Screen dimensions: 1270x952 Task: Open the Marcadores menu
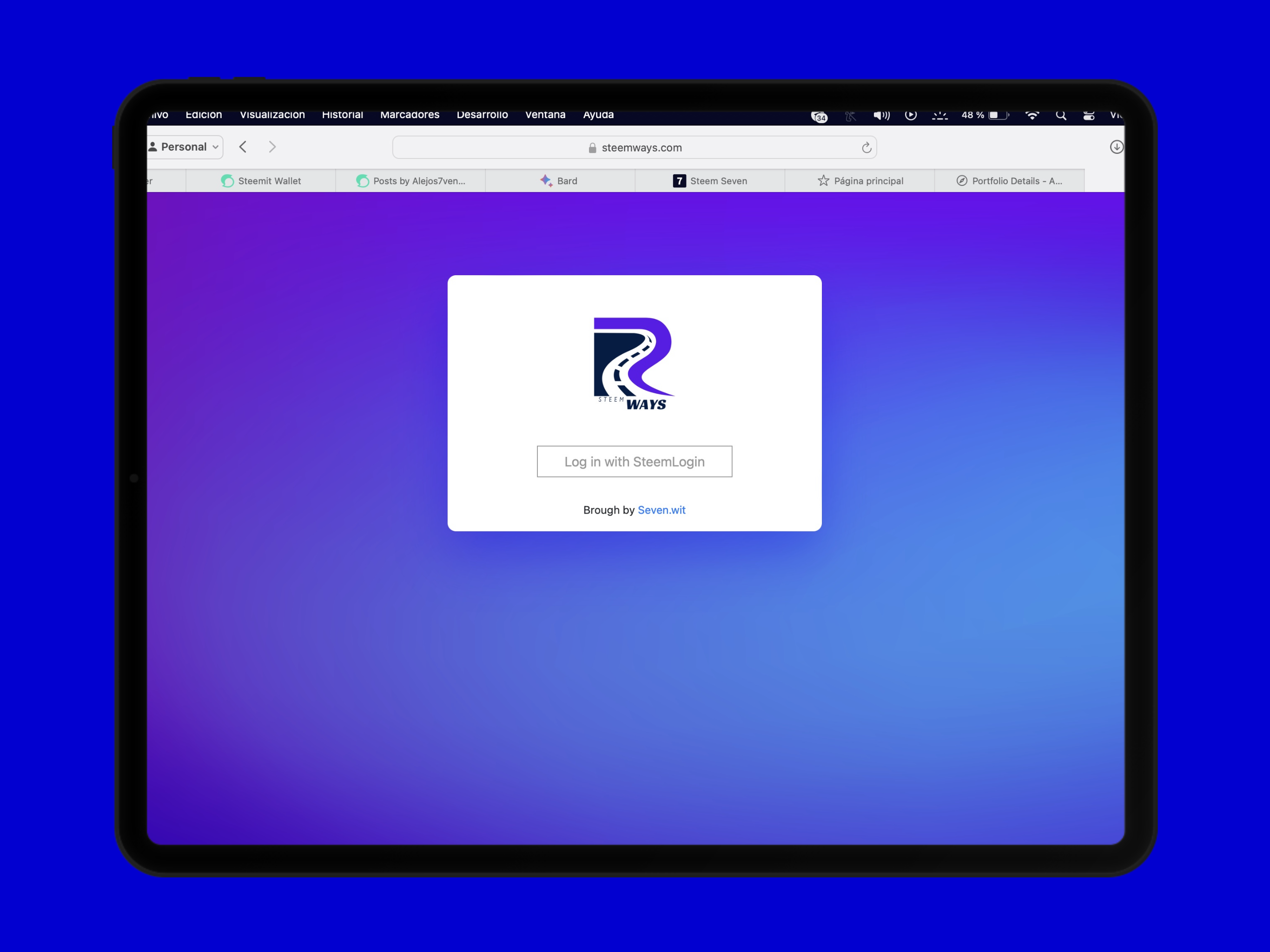tap(410, 115)
